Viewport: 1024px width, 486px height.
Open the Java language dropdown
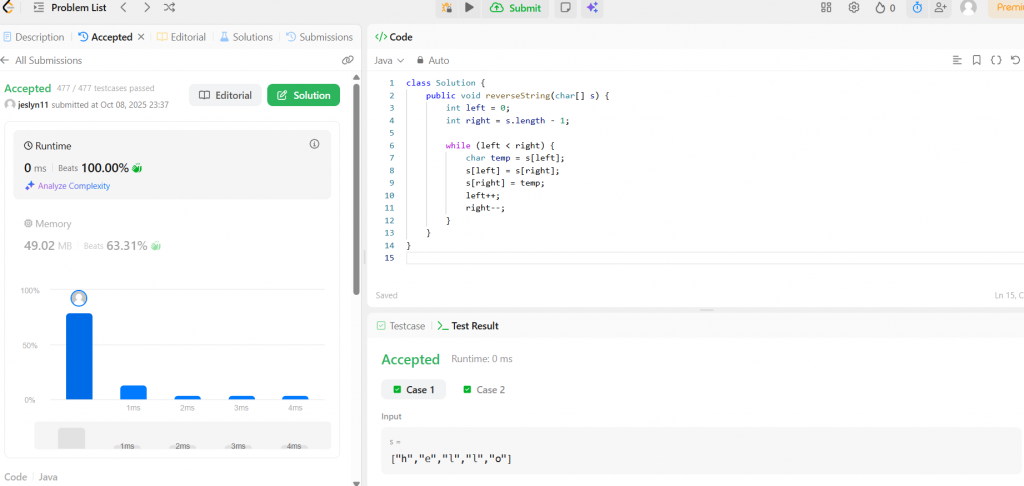(x=389, y=60)
